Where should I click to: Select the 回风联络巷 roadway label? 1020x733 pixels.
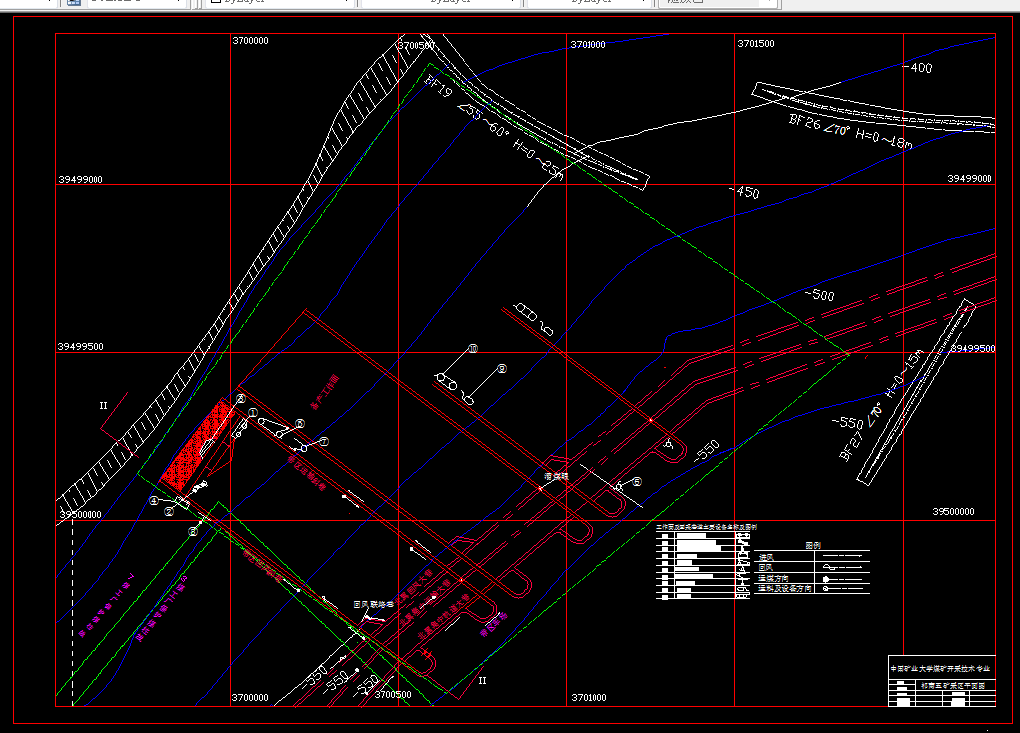click(x=373, y=604)
